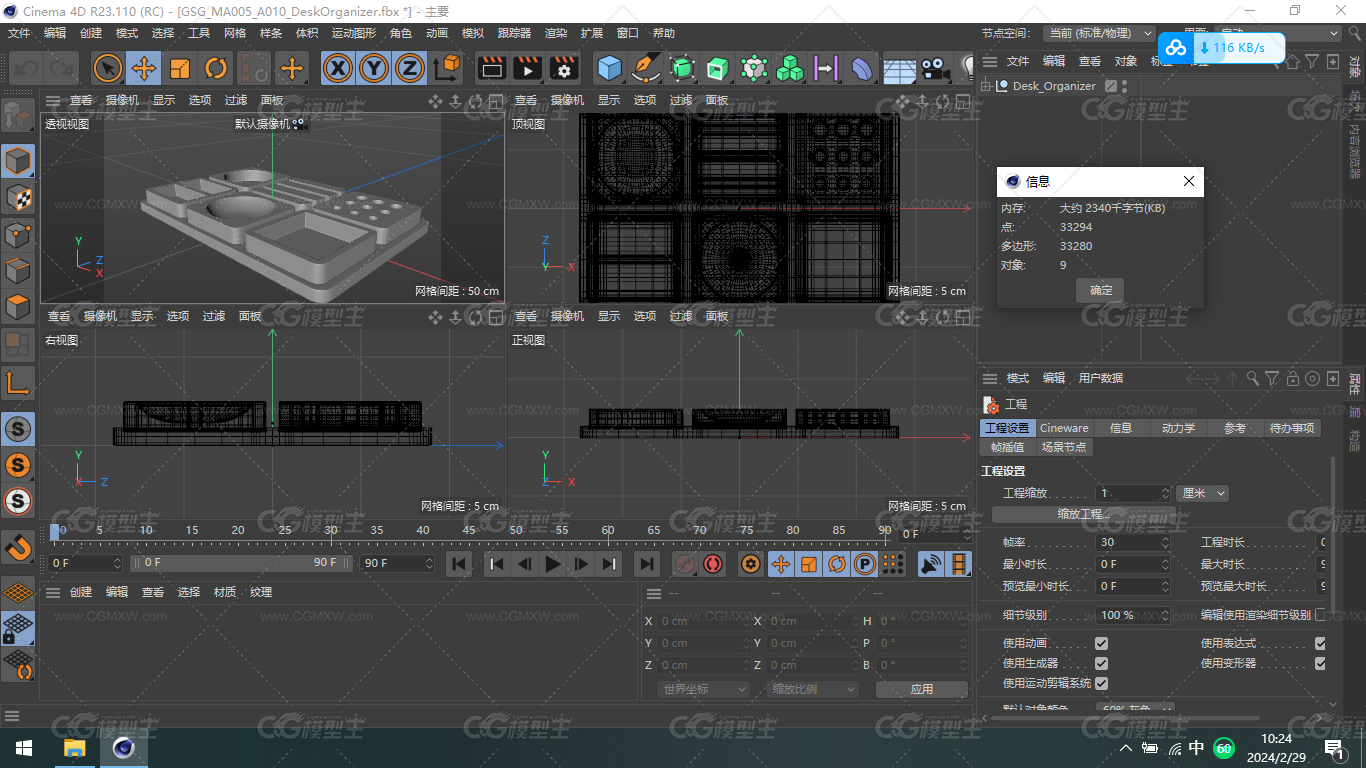
Task: Jump to the animation end
Action: (647, 565)
